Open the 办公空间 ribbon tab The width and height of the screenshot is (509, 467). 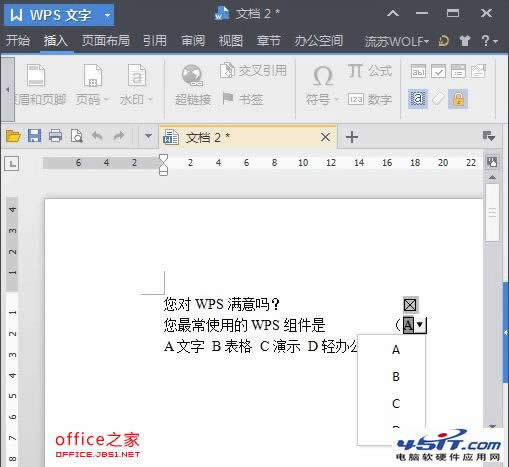pos(319,41)
